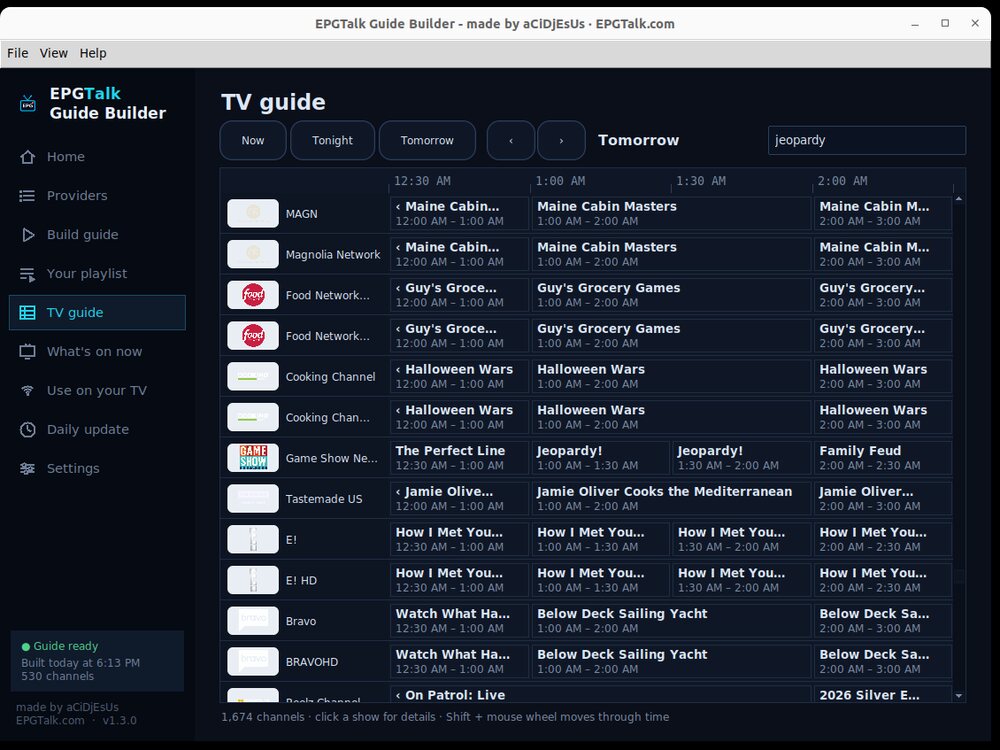Viewport: 1000px width, 750px height.
Task: Click the TV guide grid icon
Action: tap(27, 312)
